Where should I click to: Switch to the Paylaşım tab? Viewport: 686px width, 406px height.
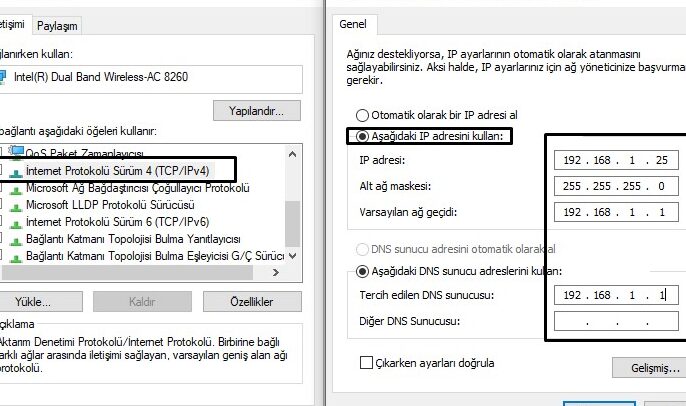coord(57,26)
